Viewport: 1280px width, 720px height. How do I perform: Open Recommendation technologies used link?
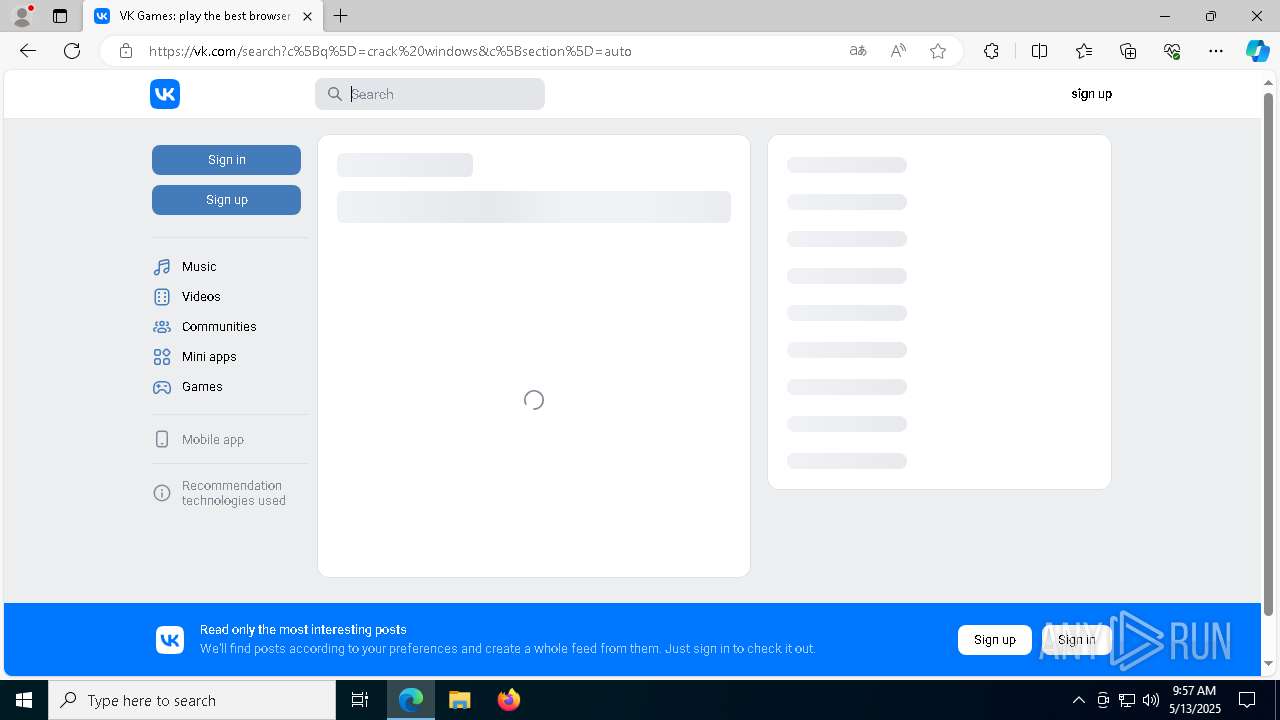click(x=234, y=493)
